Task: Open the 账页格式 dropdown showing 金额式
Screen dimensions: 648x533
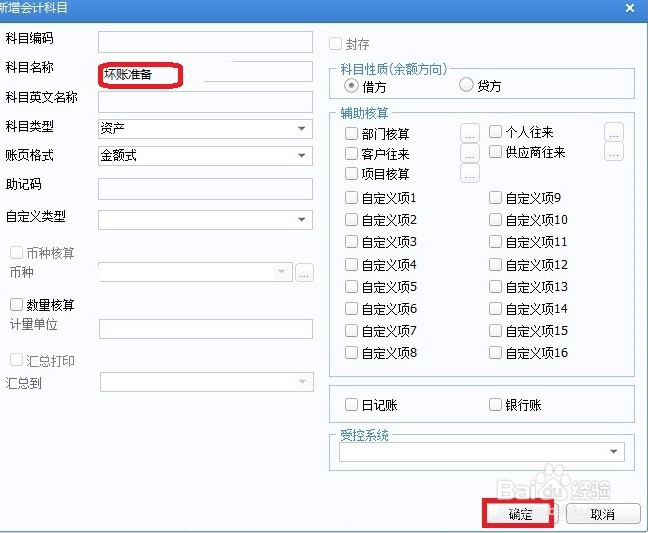Action: point(205,155)
